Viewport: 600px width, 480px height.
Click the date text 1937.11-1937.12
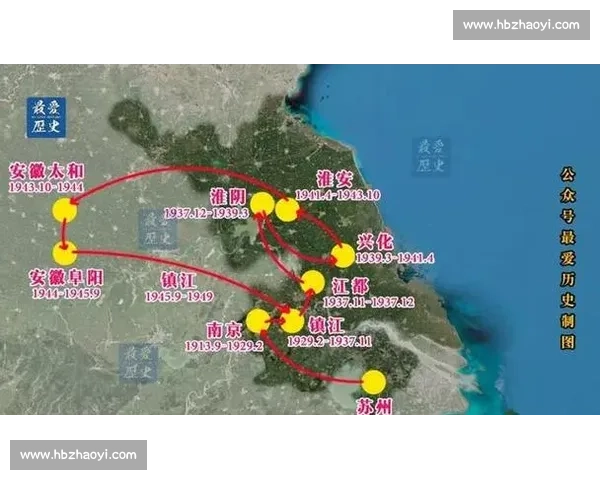pos(369,302)
